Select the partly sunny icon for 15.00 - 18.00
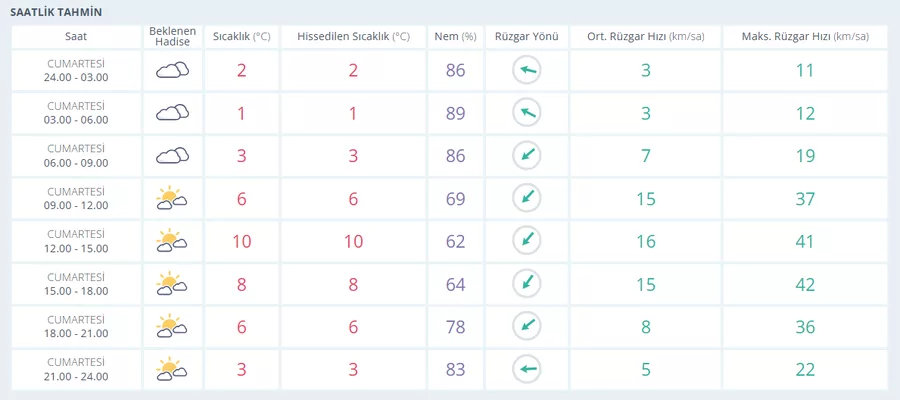The height and width of the screenshot is (400, 900). (172, 284)
